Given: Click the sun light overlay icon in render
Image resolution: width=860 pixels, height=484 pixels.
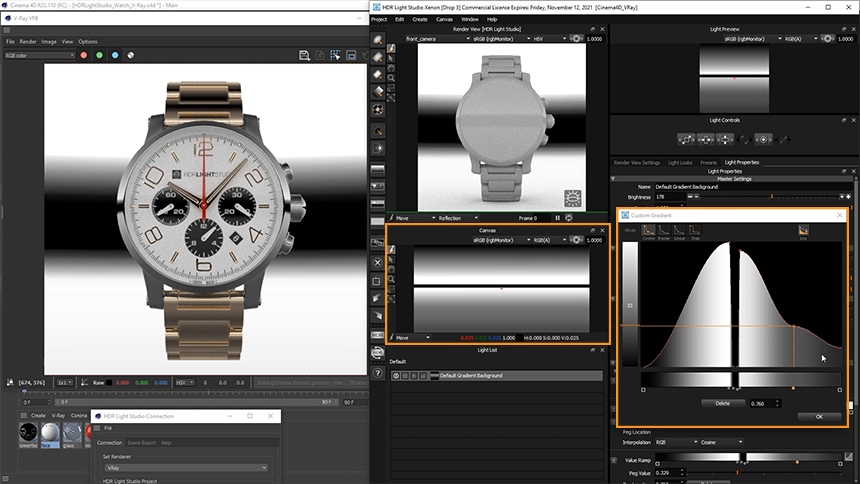Looking at the screenshot, I should [x=573, y=198].
